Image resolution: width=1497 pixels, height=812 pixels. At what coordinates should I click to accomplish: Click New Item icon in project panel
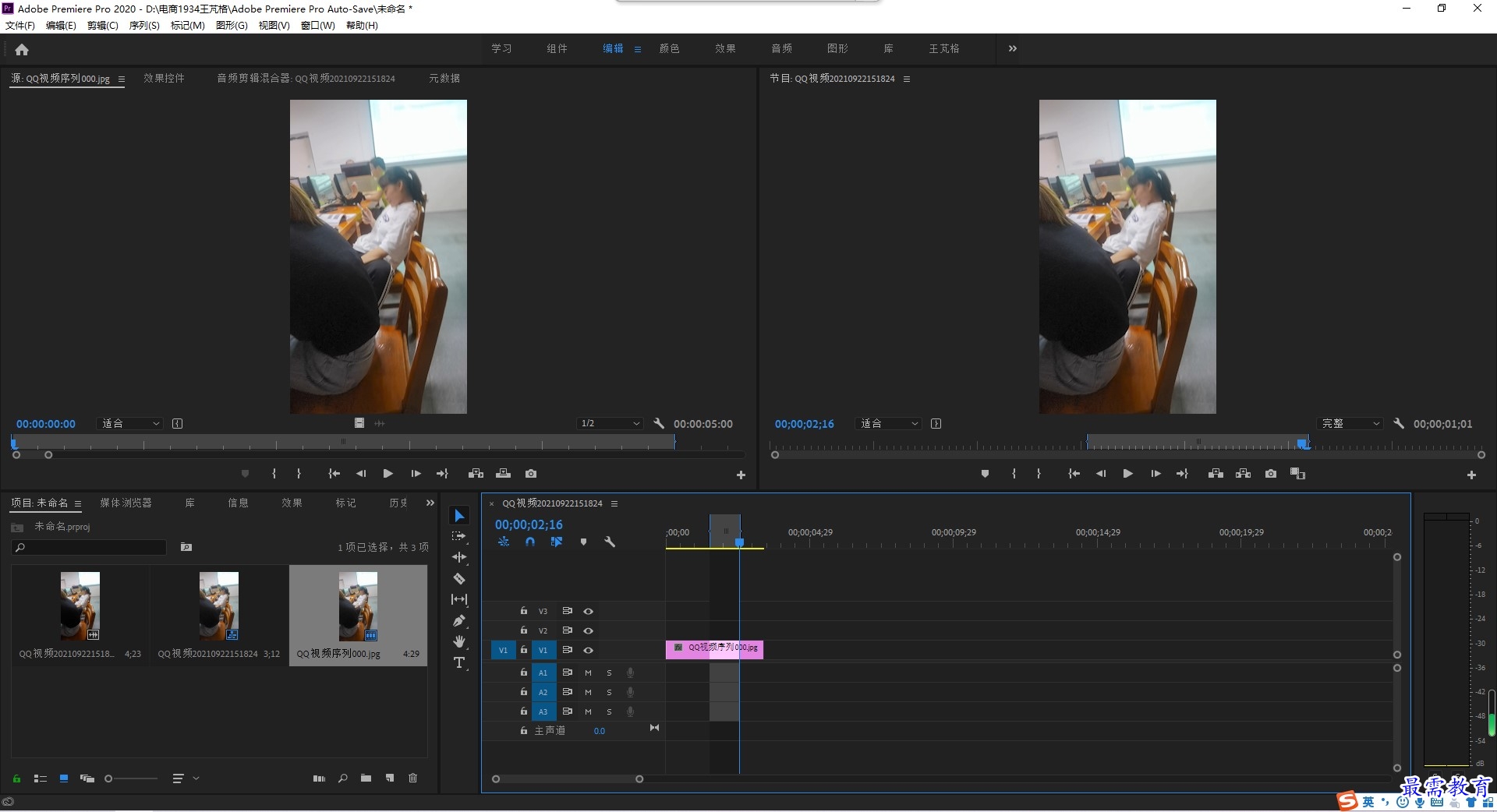pyautogui.click(x=390, y=778)
